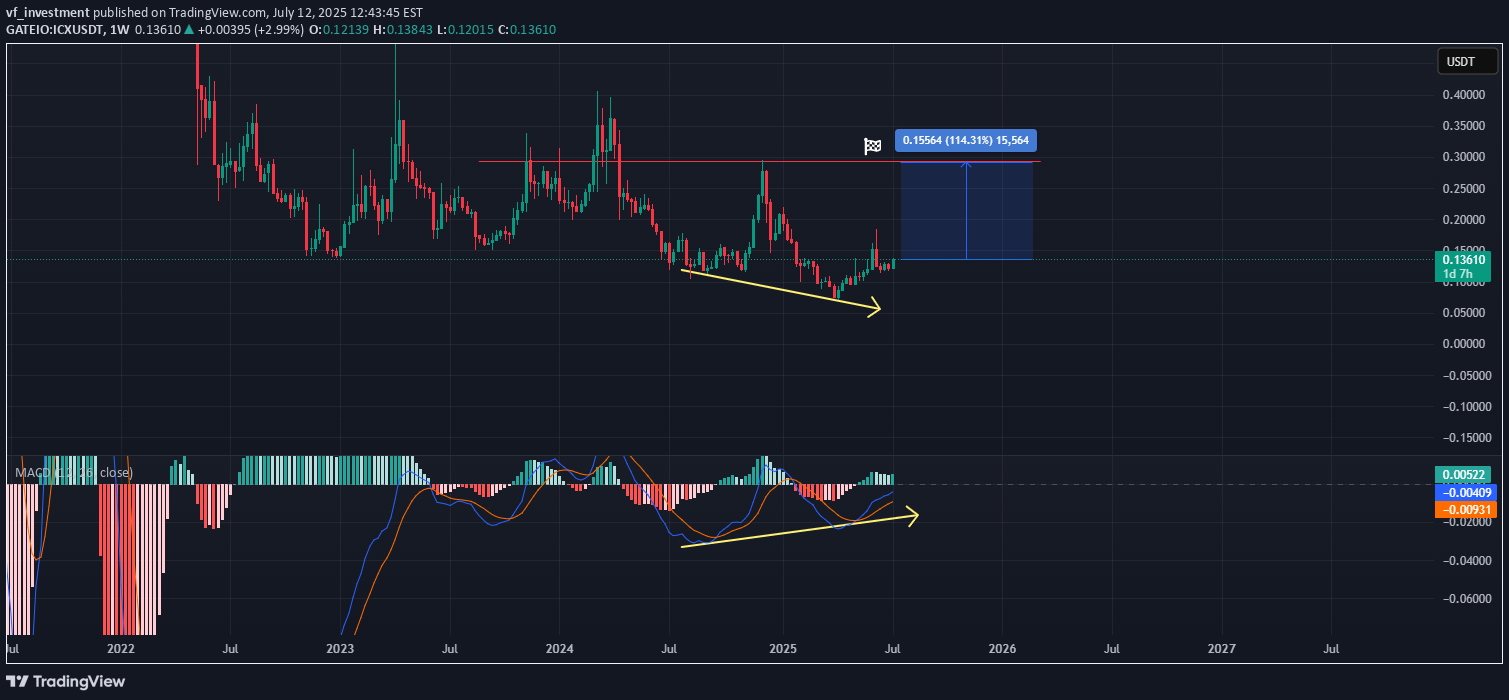Image resolution: width=1509 pixels, height=700 pixels.
Task: Click the green MACD histogram value 0.00522
Action: pyautogui.click(x=1465, y=475)
